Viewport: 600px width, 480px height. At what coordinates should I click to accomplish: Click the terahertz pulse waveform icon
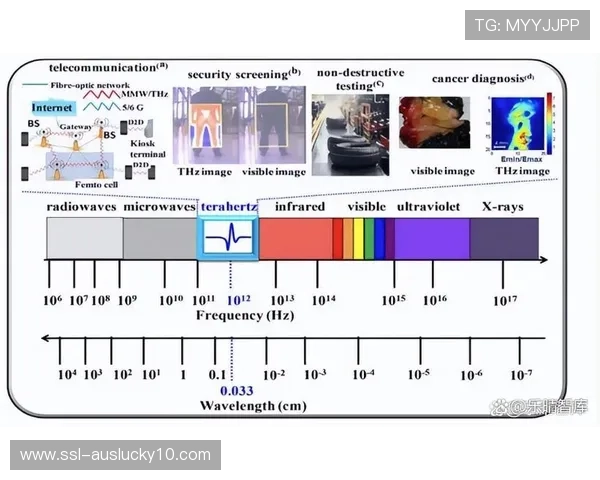[x=228, y=240]
